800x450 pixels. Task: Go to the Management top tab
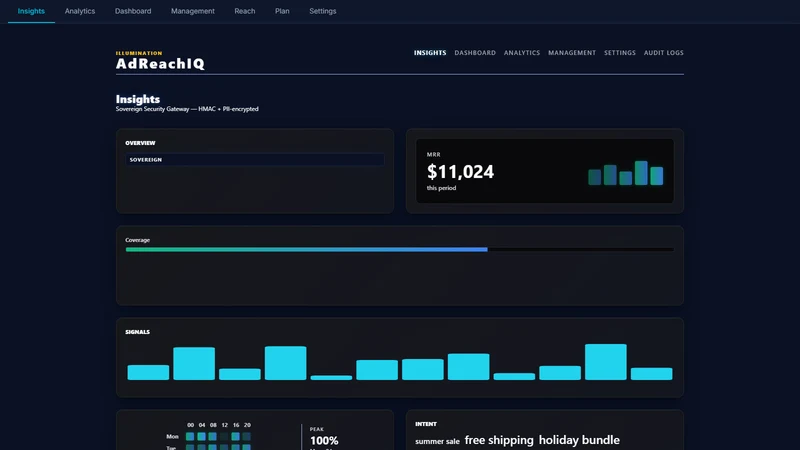tap(192, 11)
